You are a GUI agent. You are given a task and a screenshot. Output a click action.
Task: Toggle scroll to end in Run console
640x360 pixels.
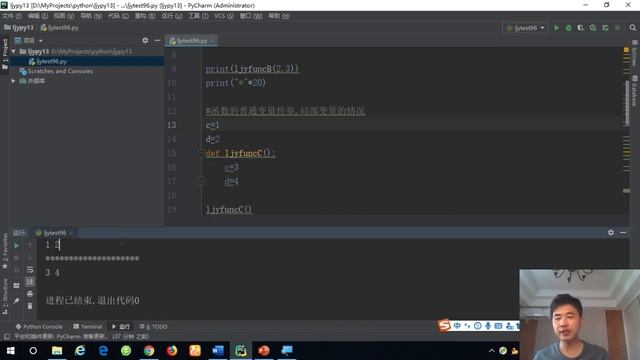tap(30, 282)
